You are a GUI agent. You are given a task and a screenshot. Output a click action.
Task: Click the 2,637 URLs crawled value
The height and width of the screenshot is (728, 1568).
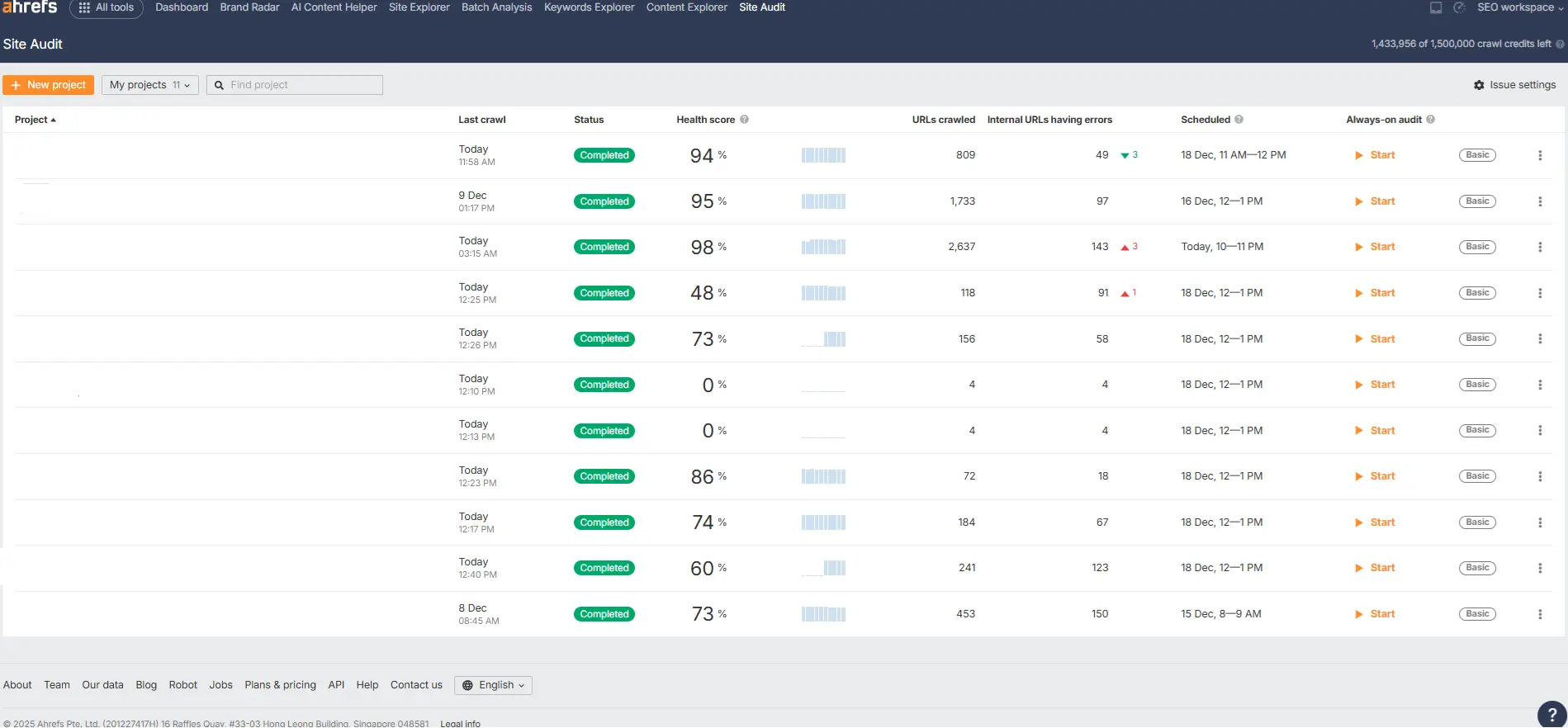tap(962, 247)
